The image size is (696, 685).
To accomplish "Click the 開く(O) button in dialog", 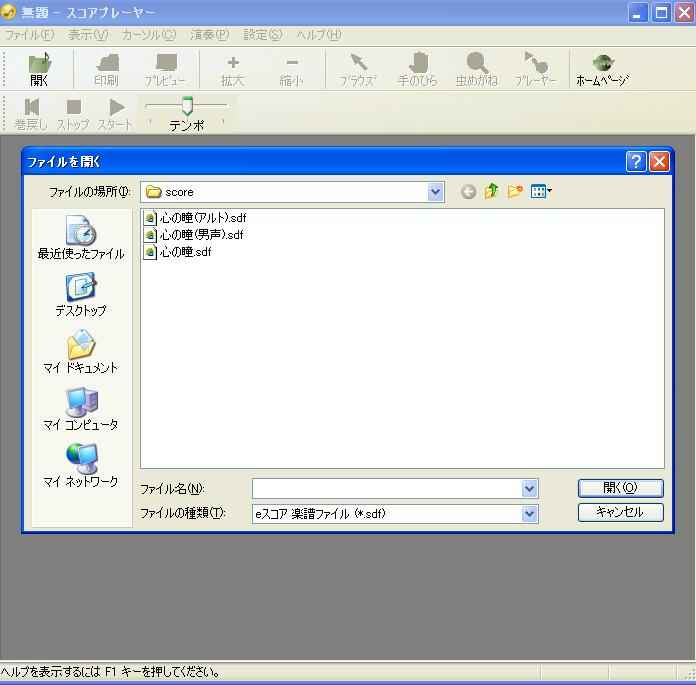I will 620,488.
